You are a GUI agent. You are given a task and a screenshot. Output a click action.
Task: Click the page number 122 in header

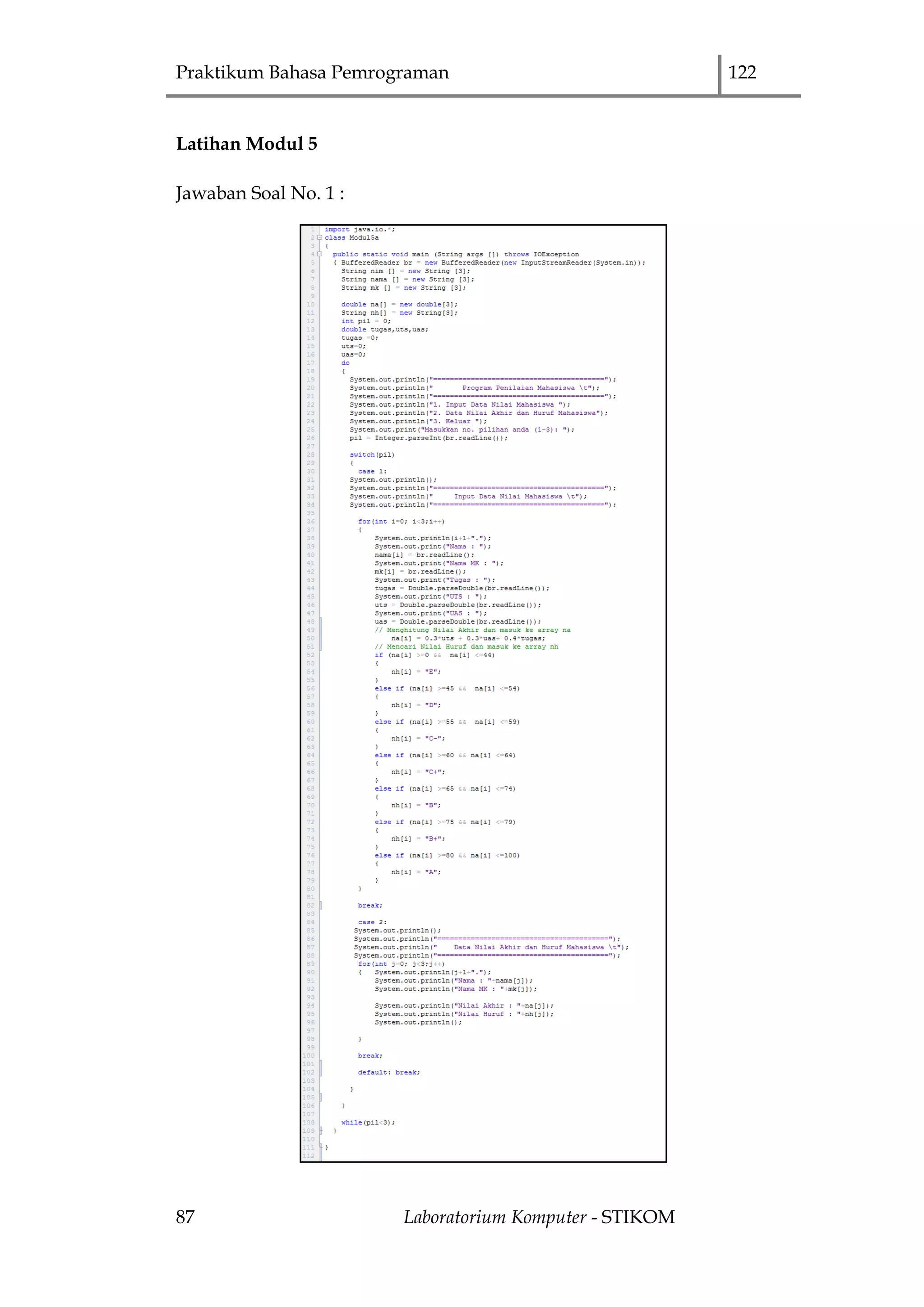[x=742, y=72]
